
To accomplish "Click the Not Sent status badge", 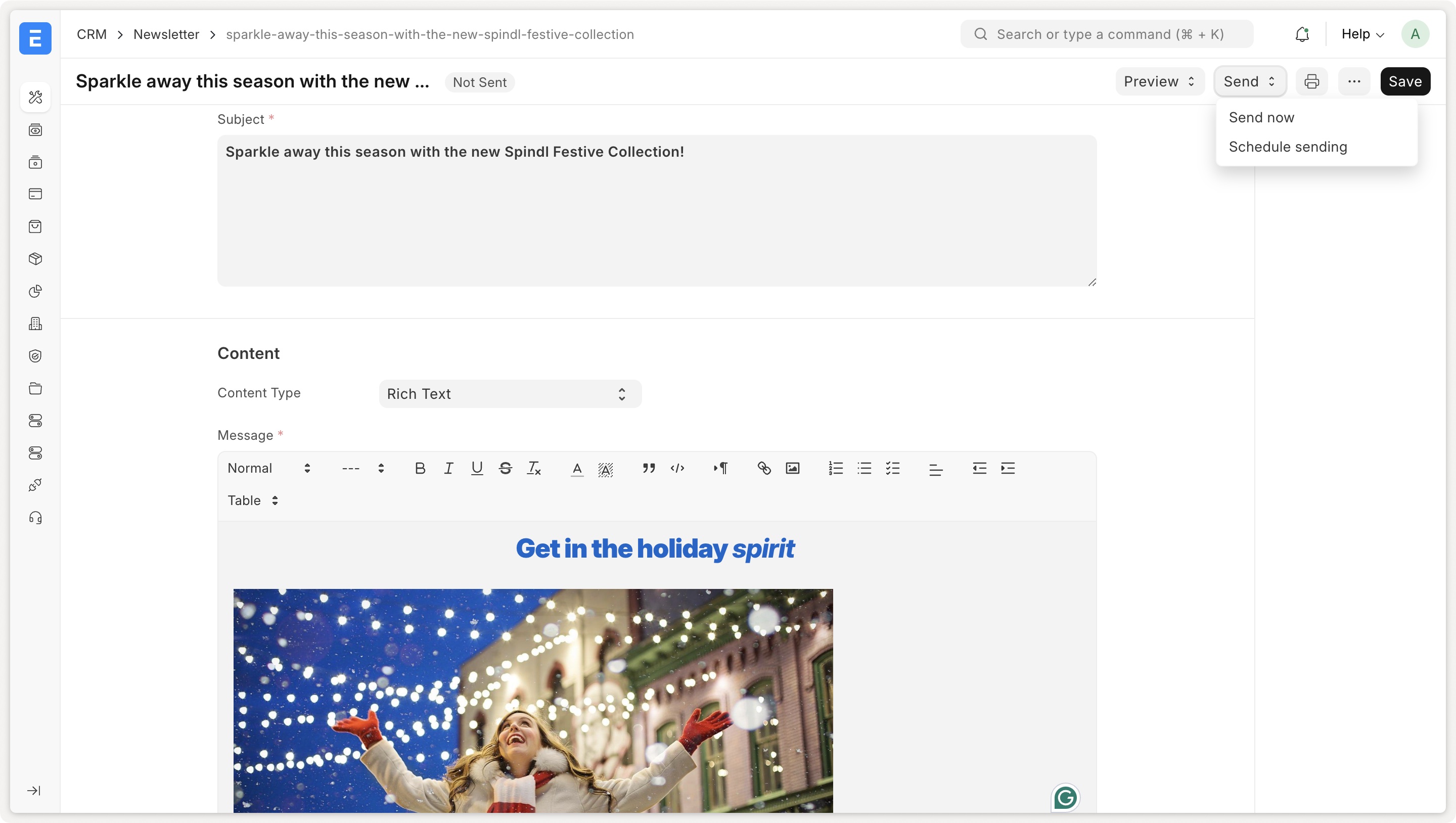I will point(479,82).
